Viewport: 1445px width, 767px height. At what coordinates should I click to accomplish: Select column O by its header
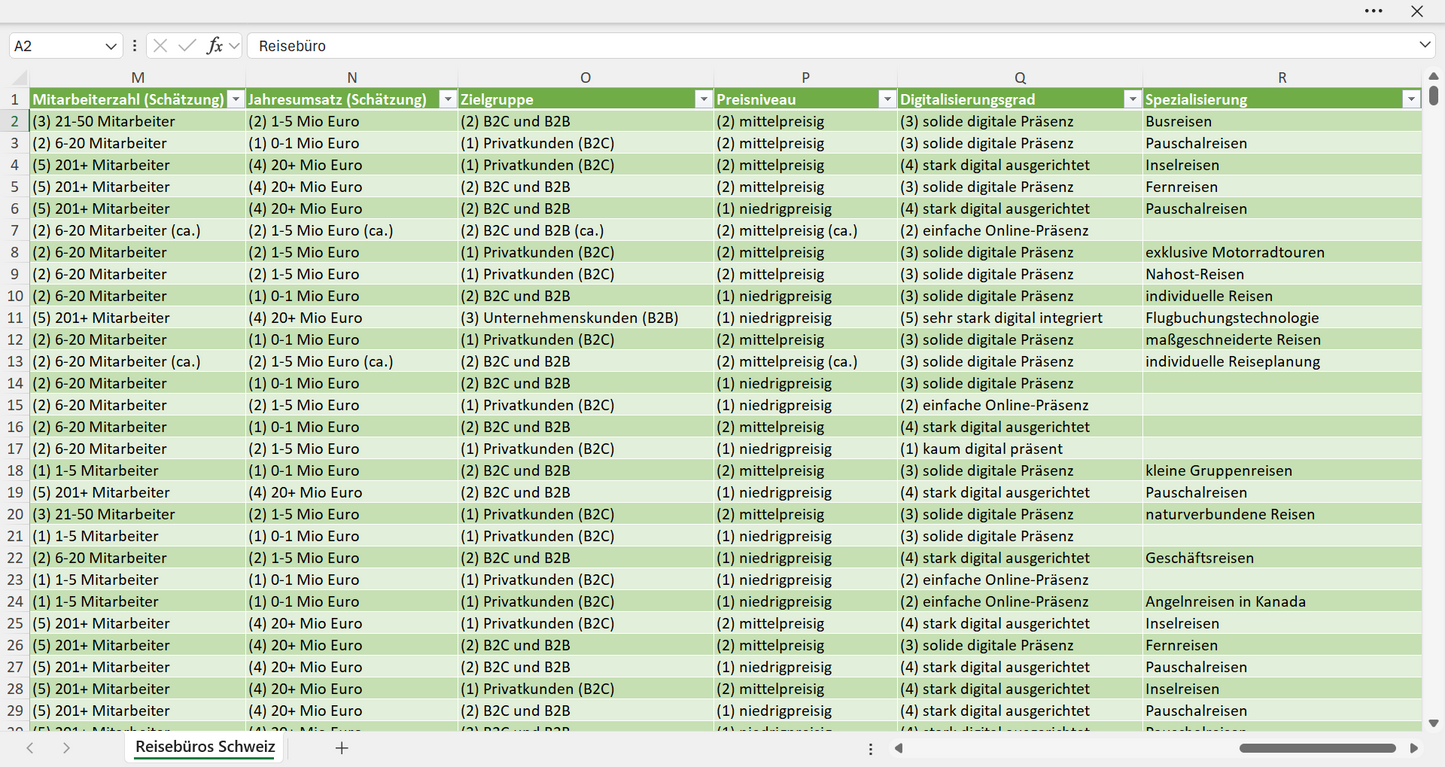[x=586, y=78]
